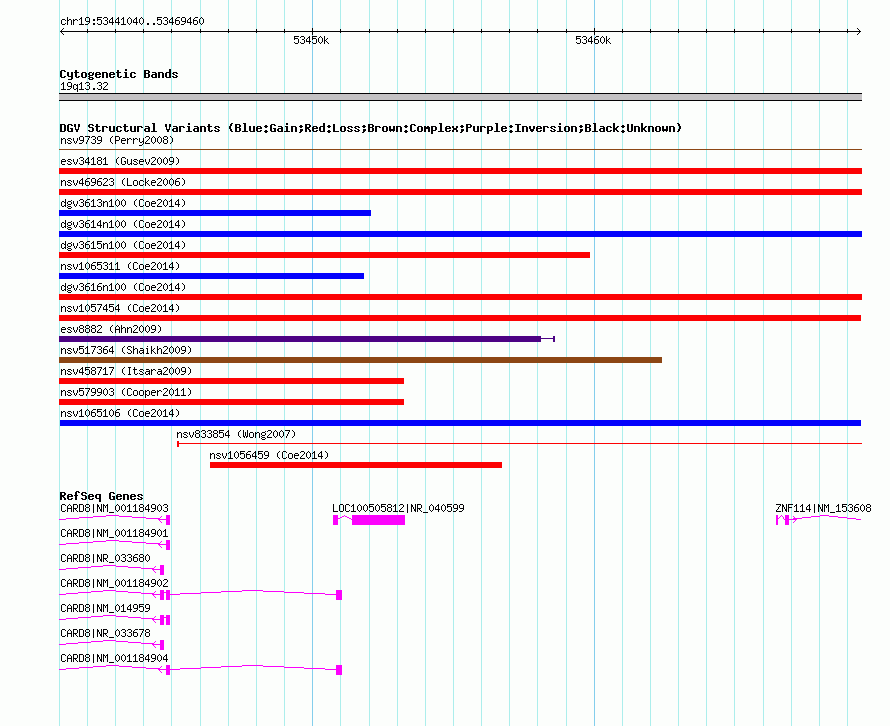Viewport: 890px width, 726px height.
Task: Select the red nsv579903 loss bar
Action: tap(232, 402)
